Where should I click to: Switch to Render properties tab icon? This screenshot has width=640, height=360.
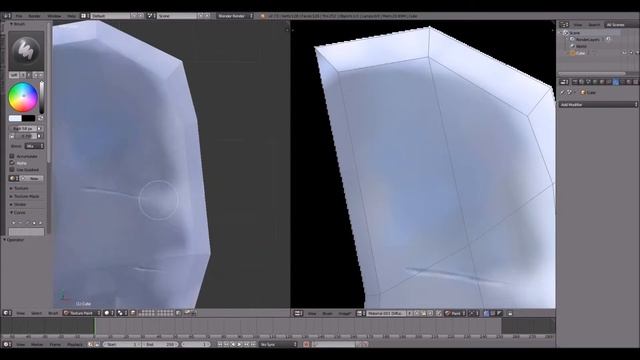tap(575, 82)
